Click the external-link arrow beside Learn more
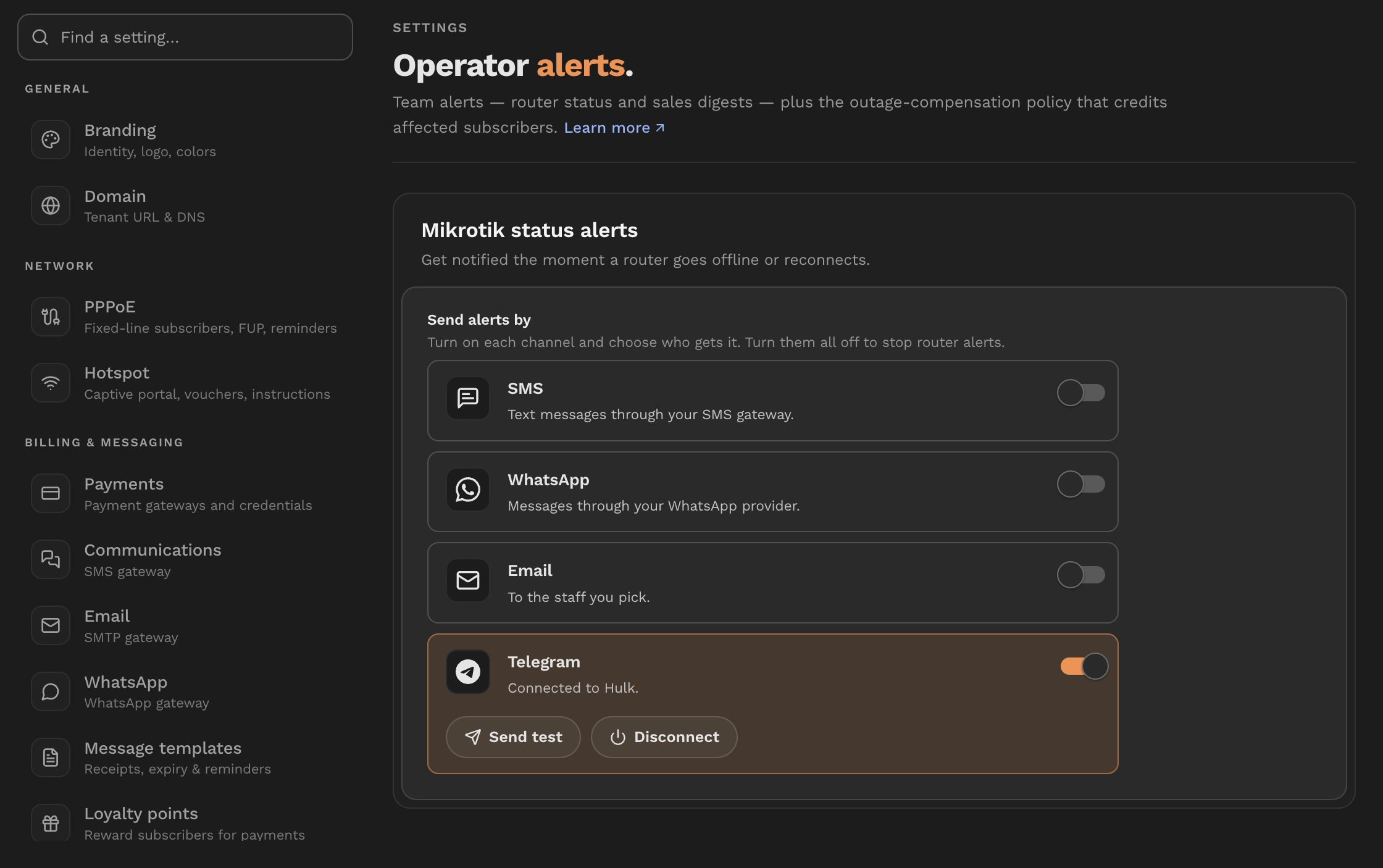The height and width of the screenshot is (868, 1383). [660, 128]
